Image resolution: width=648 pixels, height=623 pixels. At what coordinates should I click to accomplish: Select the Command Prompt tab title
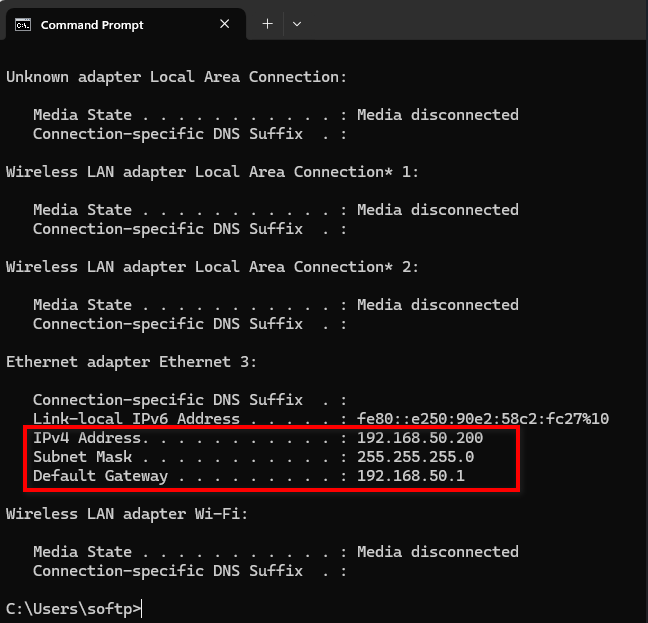[x=92, y=25]
